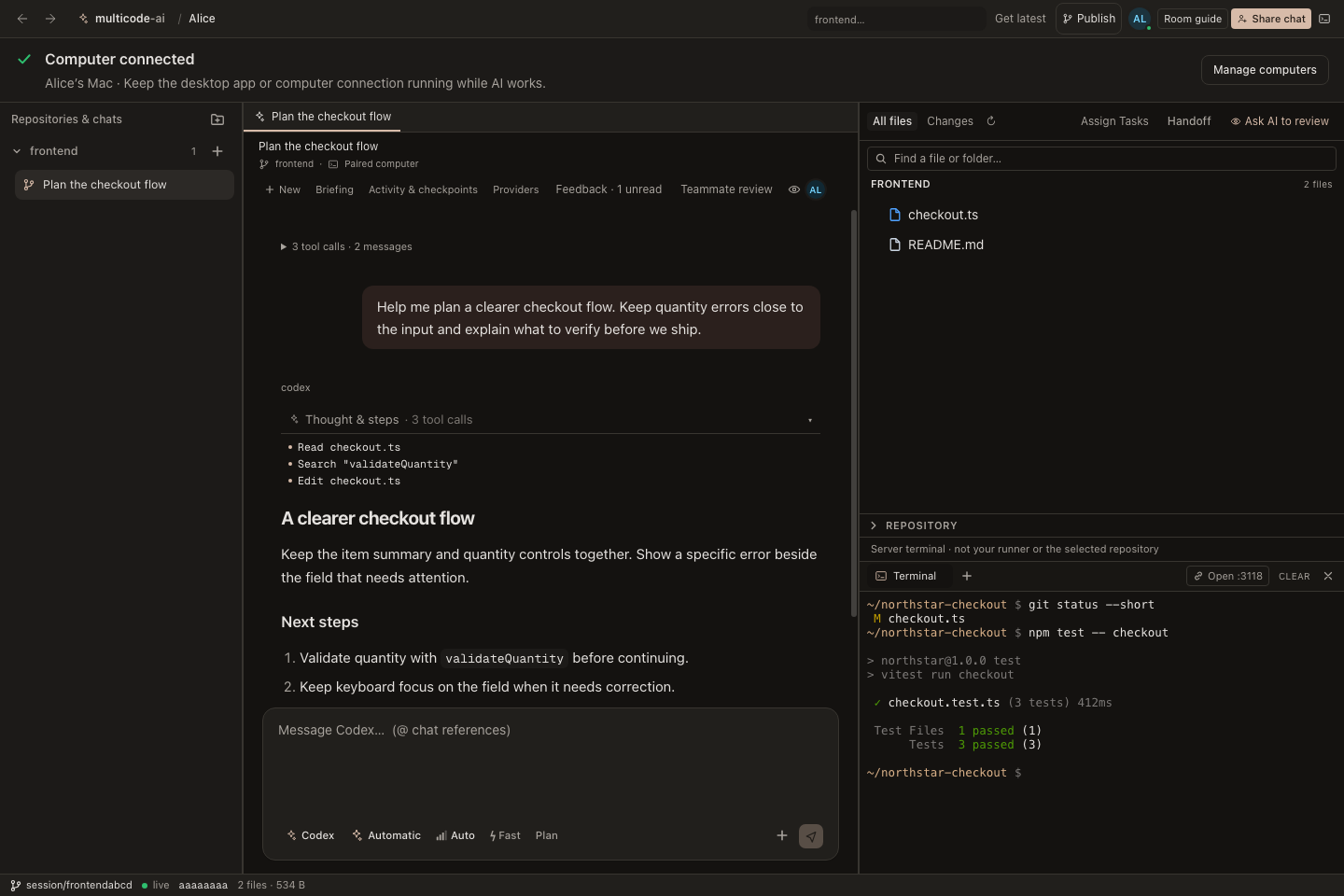
Task: Toggle Plan mode in composer
Action: pos(547,835)
